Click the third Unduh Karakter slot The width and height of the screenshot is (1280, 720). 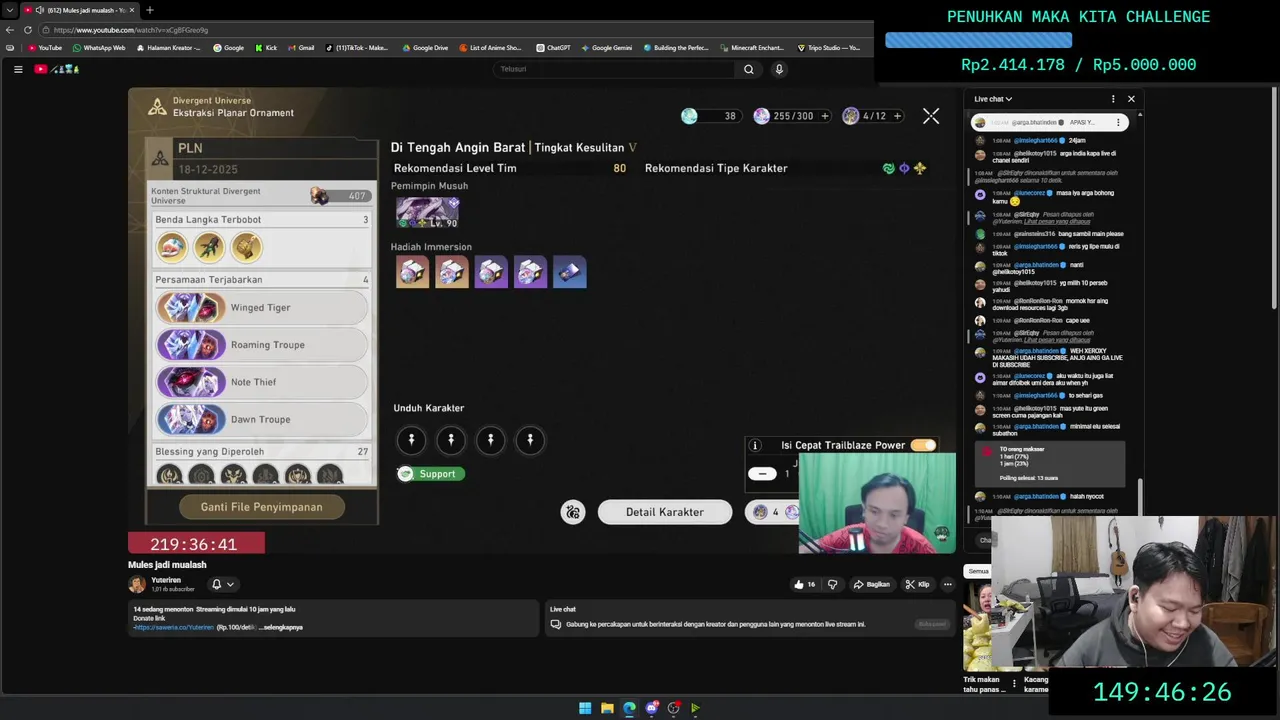tap(490, 440)
